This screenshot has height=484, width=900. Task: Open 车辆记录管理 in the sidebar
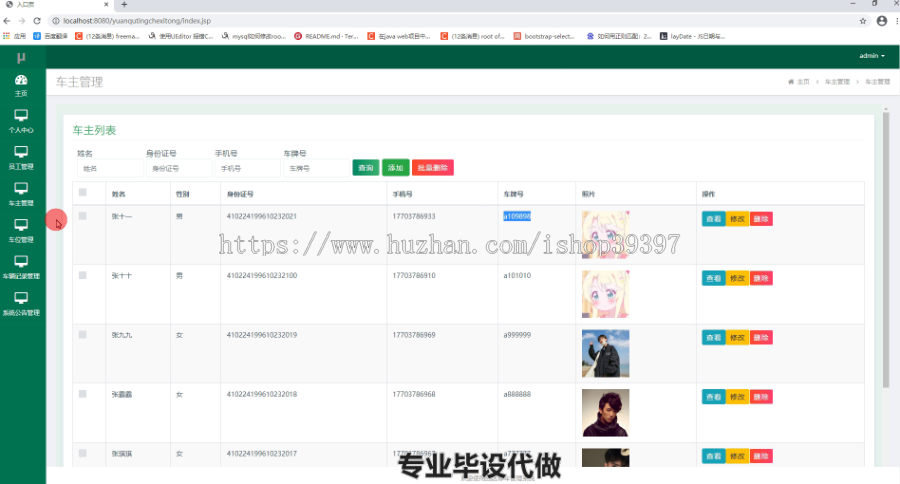coord(21,268)
